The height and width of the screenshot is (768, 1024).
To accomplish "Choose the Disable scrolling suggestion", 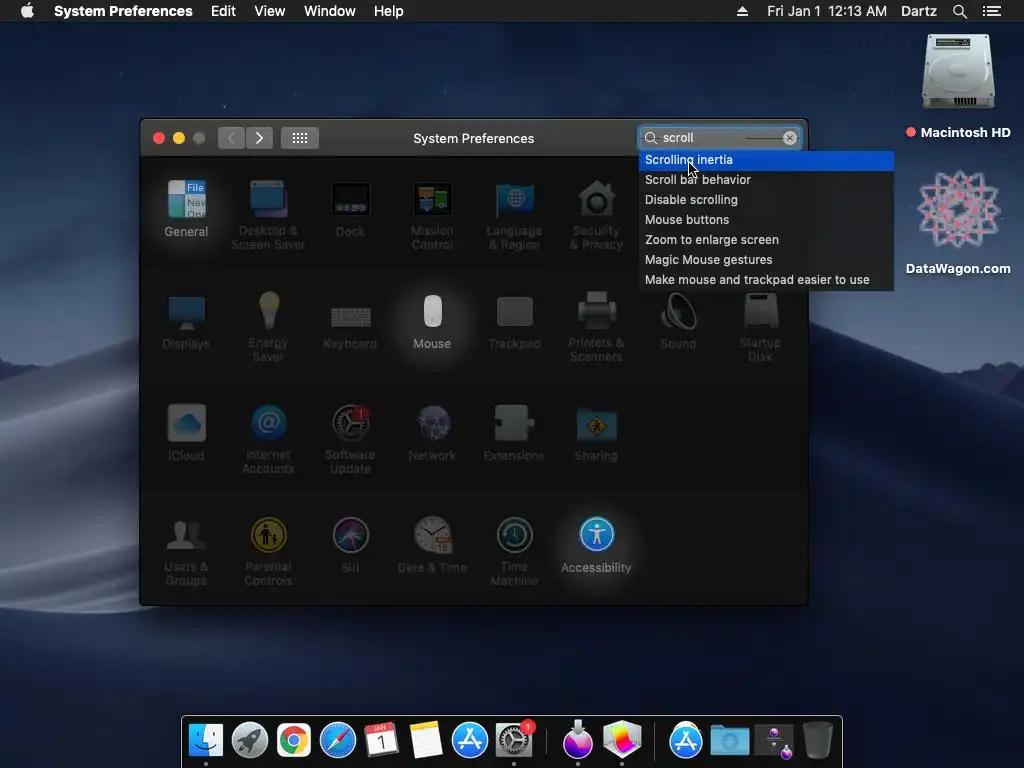I will 766,200.
